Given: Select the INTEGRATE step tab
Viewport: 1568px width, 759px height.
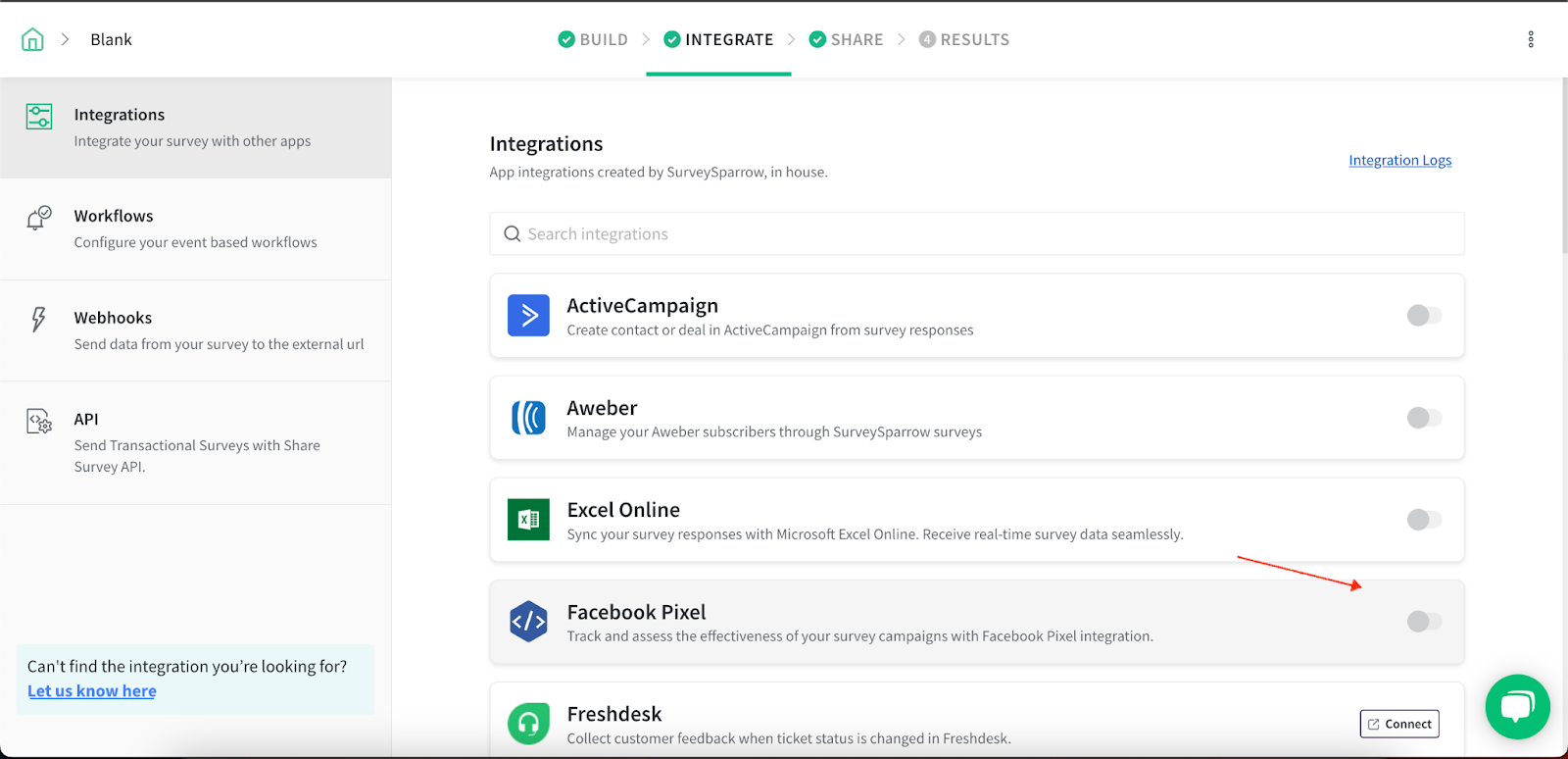Looking at the screenshot, I should [x=718, y=39].
